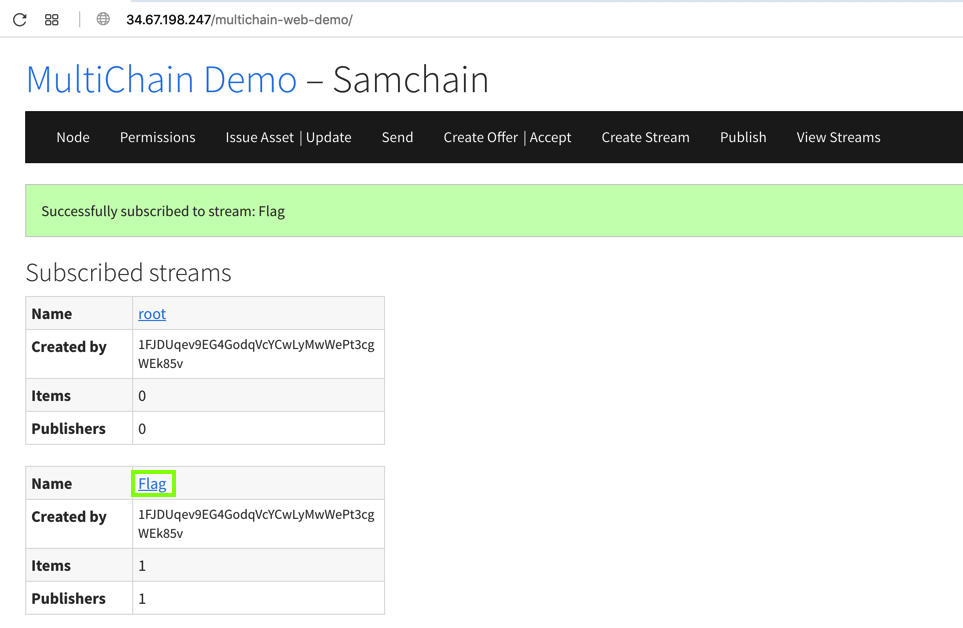Open the Permissions page
This screenshot has width=963, height=628.
point(157,137)
